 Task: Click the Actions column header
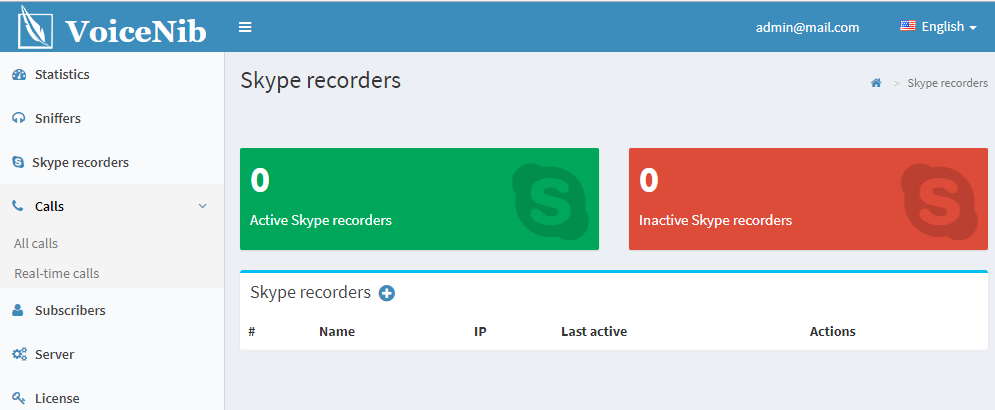pos(833,332)
